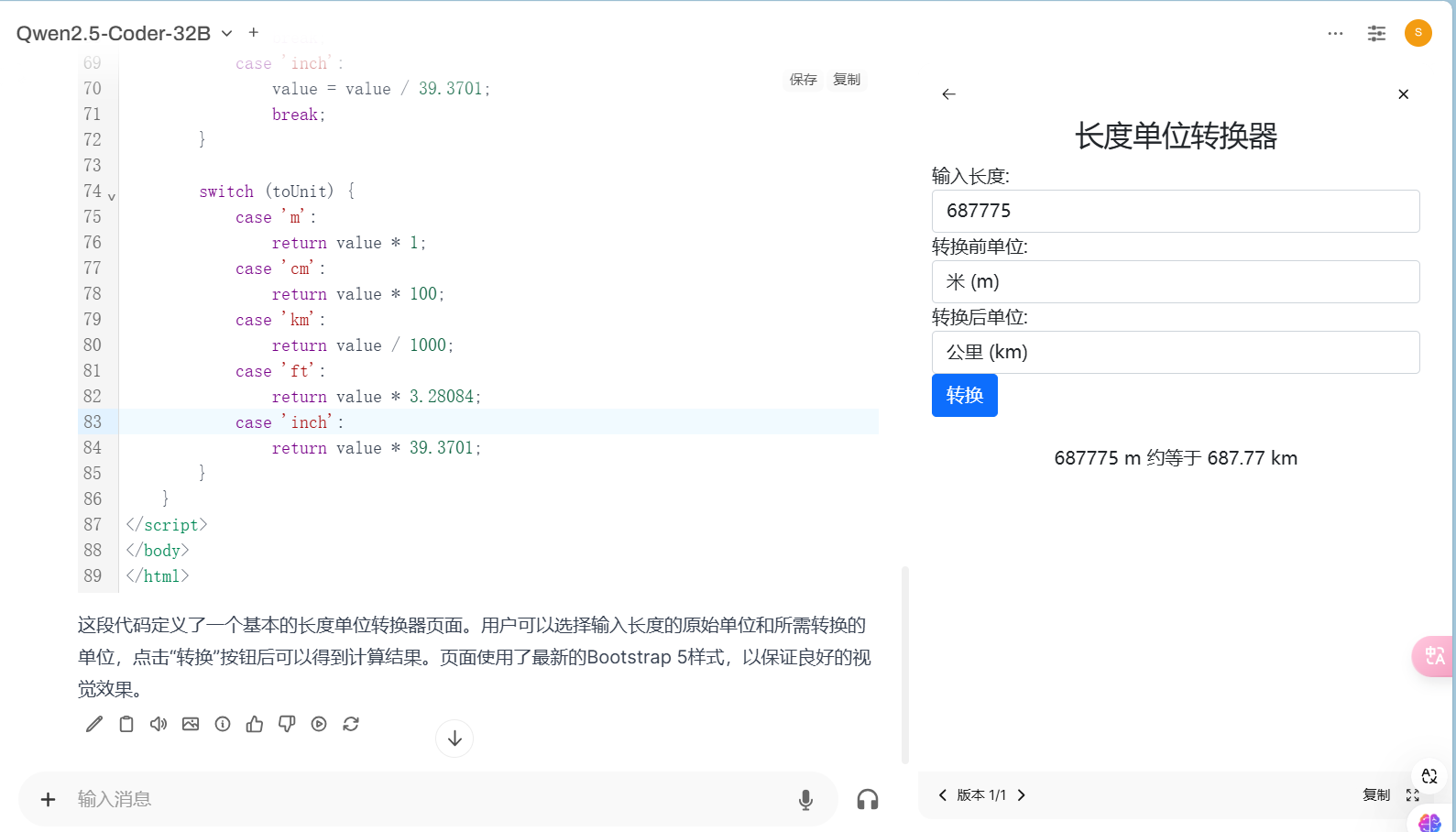The width and height of the screenshot is (1456, 832).
Task: Click the return value * 39.3701 line
Action: click(x=377, y=448)
